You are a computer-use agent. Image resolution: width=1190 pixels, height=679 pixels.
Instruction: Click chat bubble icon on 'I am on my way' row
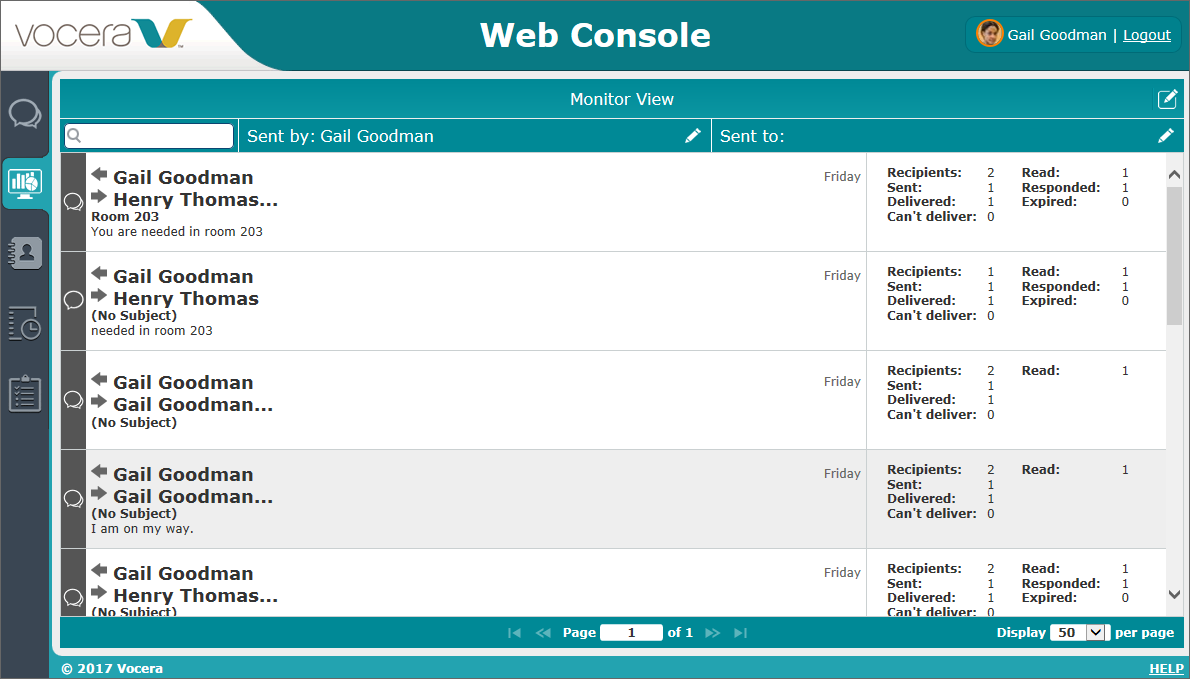[74, 498]
